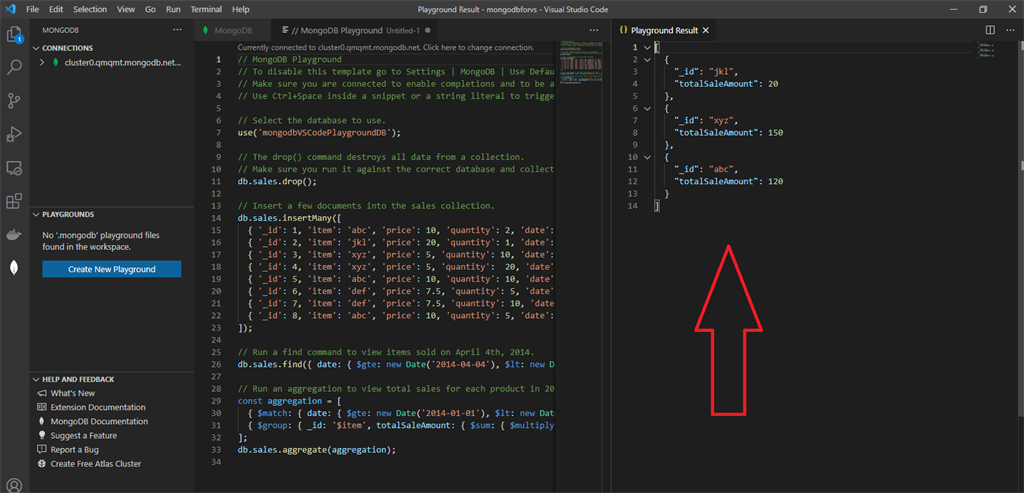
Task: Click the db.sales.insertMany([ line
Action: pos(289,217)
